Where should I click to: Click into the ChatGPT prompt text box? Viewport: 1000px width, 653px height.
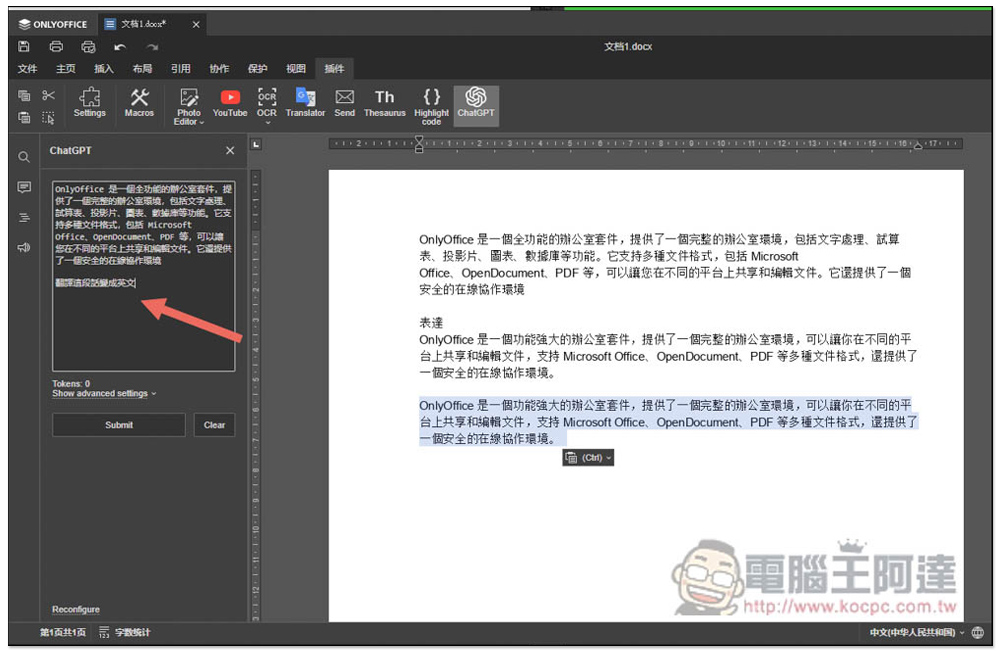143,275
